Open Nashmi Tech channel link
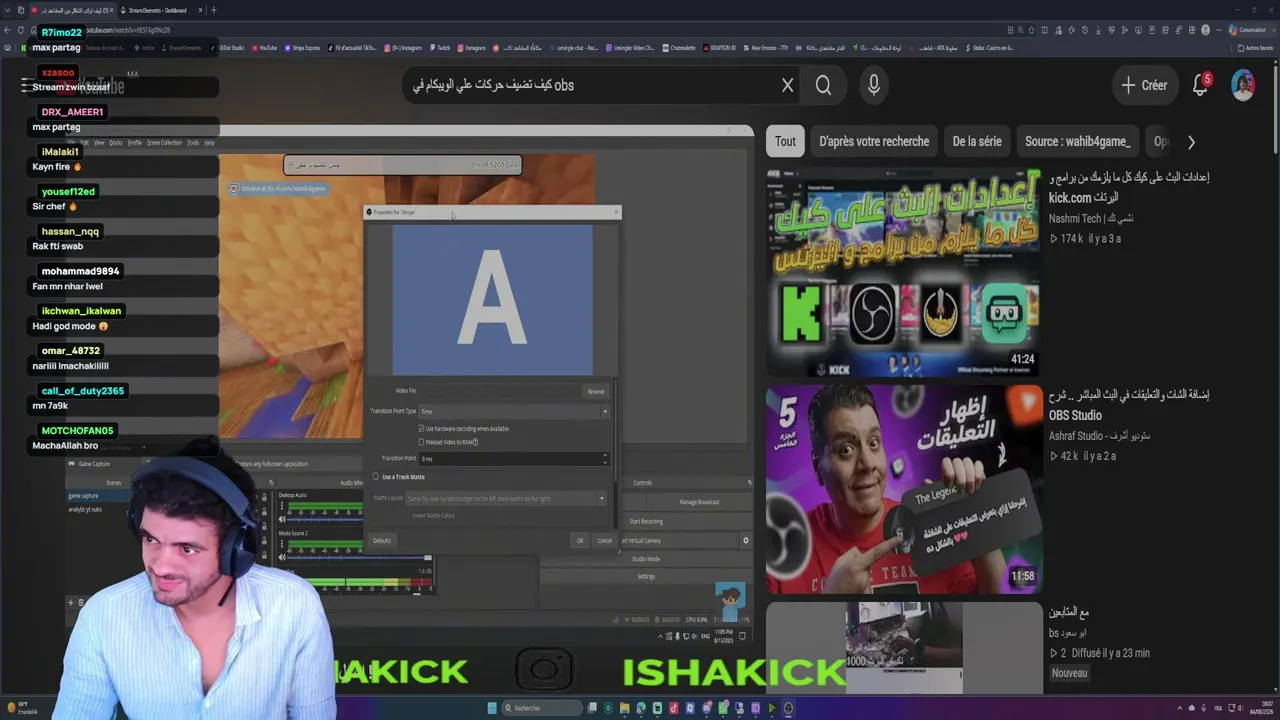Screen dimensions: 1280x720 (x=1091, y=218)
